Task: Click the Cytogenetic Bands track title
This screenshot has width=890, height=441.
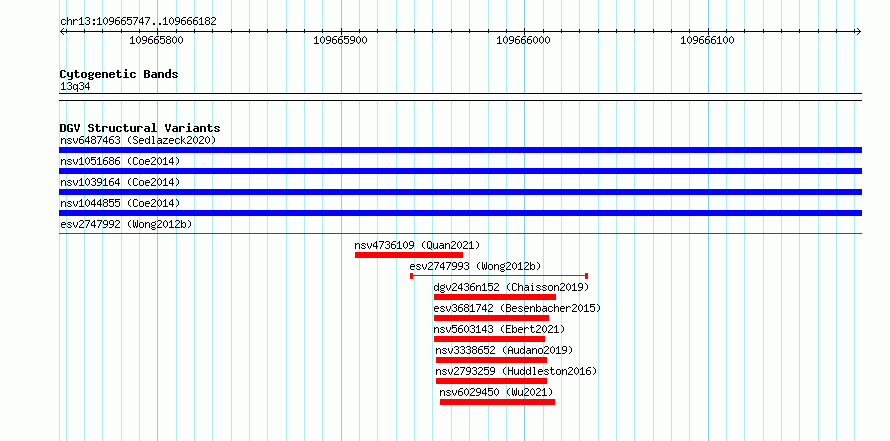Action: [x=119, y=74]
